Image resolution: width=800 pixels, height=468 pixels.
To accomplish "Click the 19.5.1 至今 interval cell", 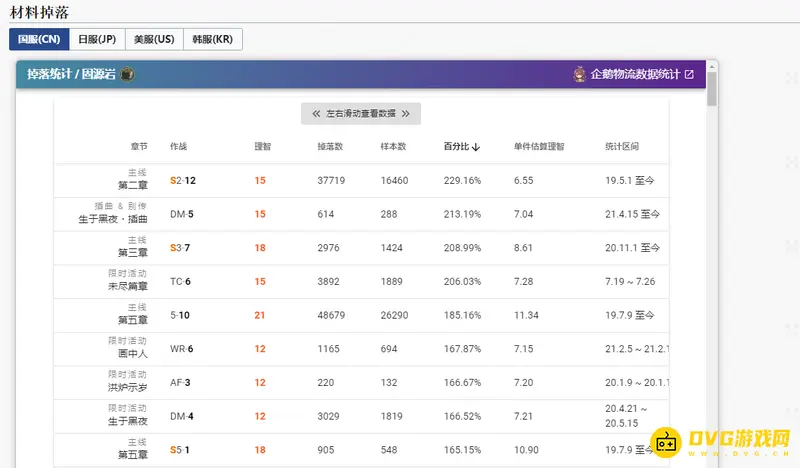I will (630, 181).
